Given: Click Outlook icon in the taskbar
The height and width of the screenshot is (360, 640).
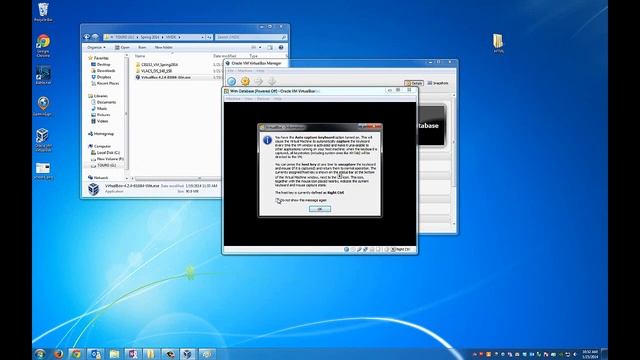Looking at the screenshot, I should click(96, 354).
